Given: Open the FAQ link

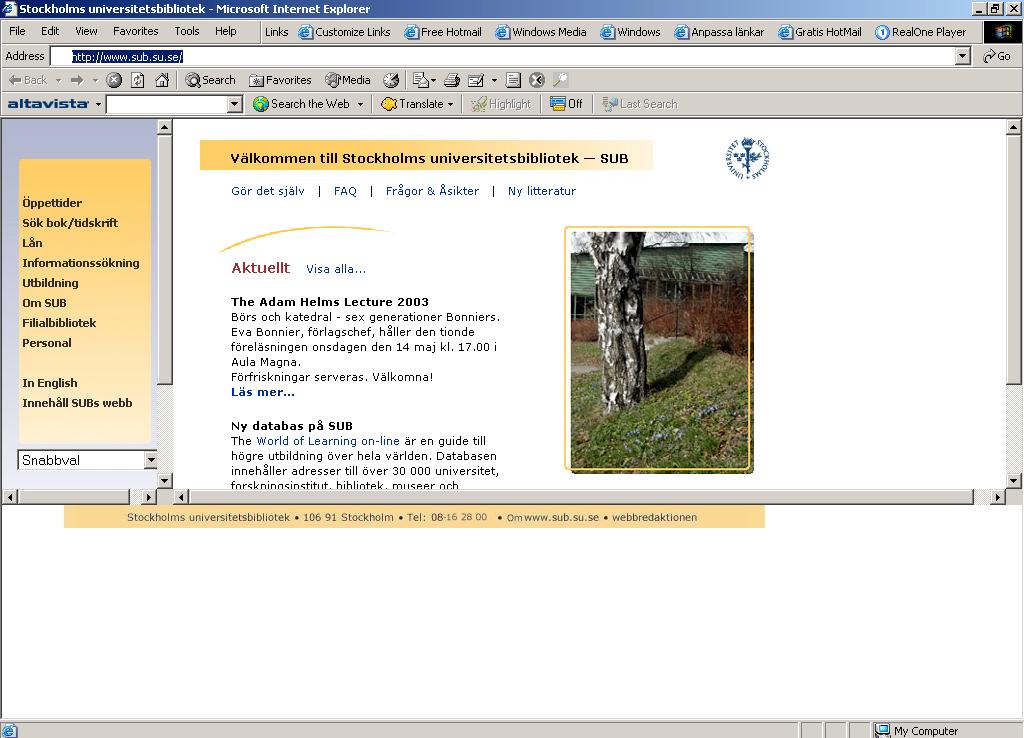Looking at the screenshot, I should [x=345, y=191].
